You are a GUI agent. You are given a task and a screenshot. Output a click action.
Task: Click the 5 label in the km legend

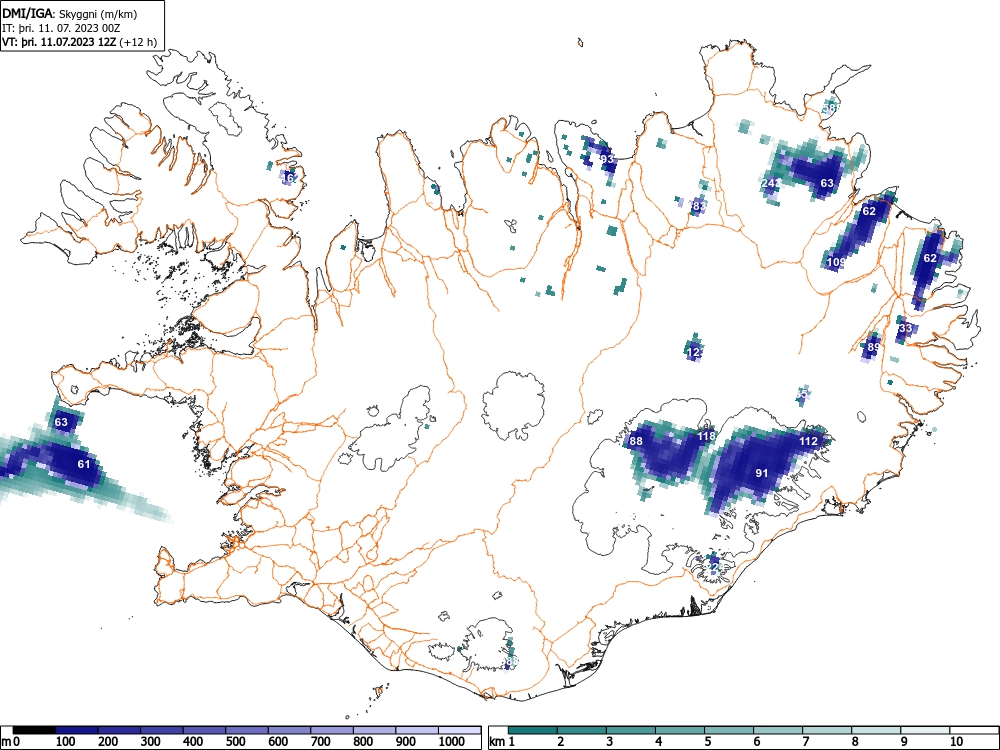coord(707,742)
